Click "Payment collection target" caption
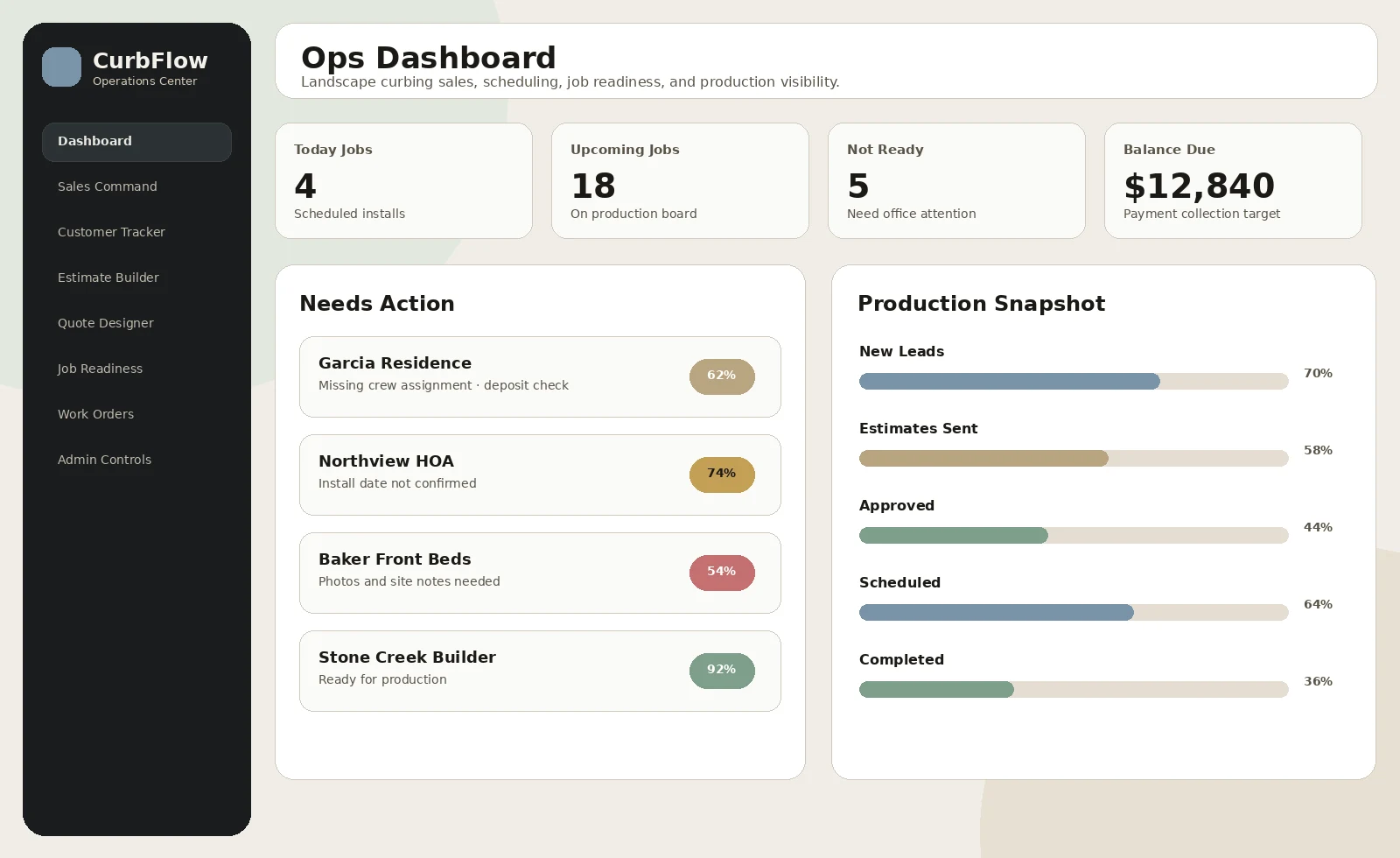 (1201, 214)
